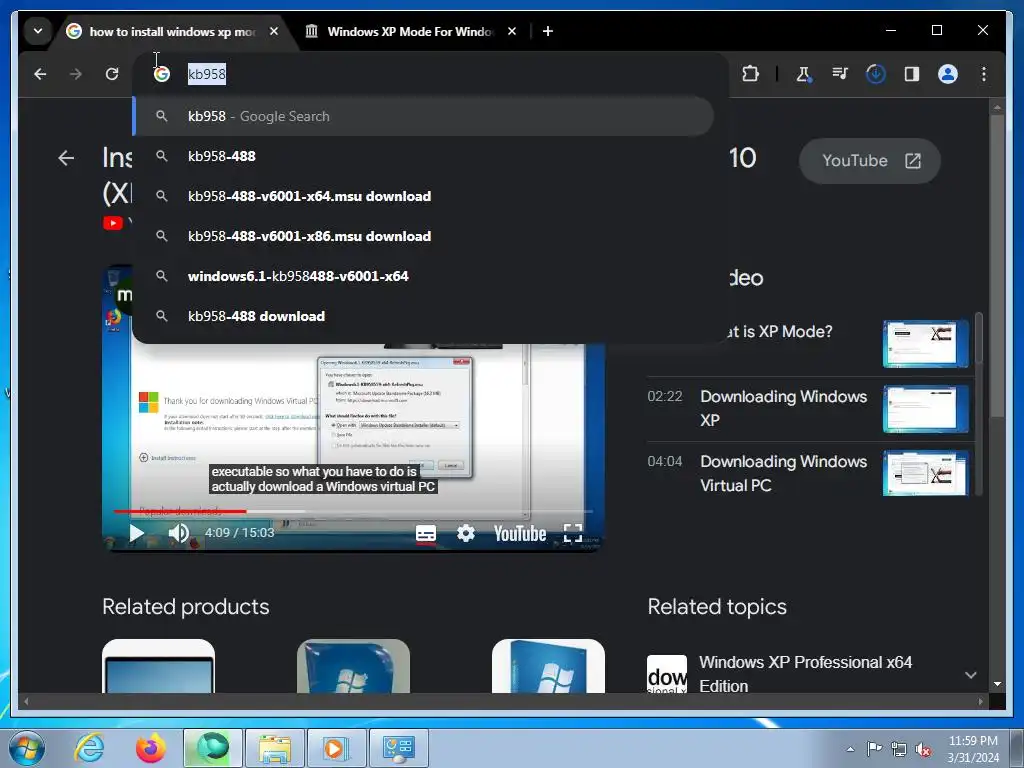1024x768 pixels.
Task: Pick the kb958-488 download suggestion
Action: click(423, 316)
